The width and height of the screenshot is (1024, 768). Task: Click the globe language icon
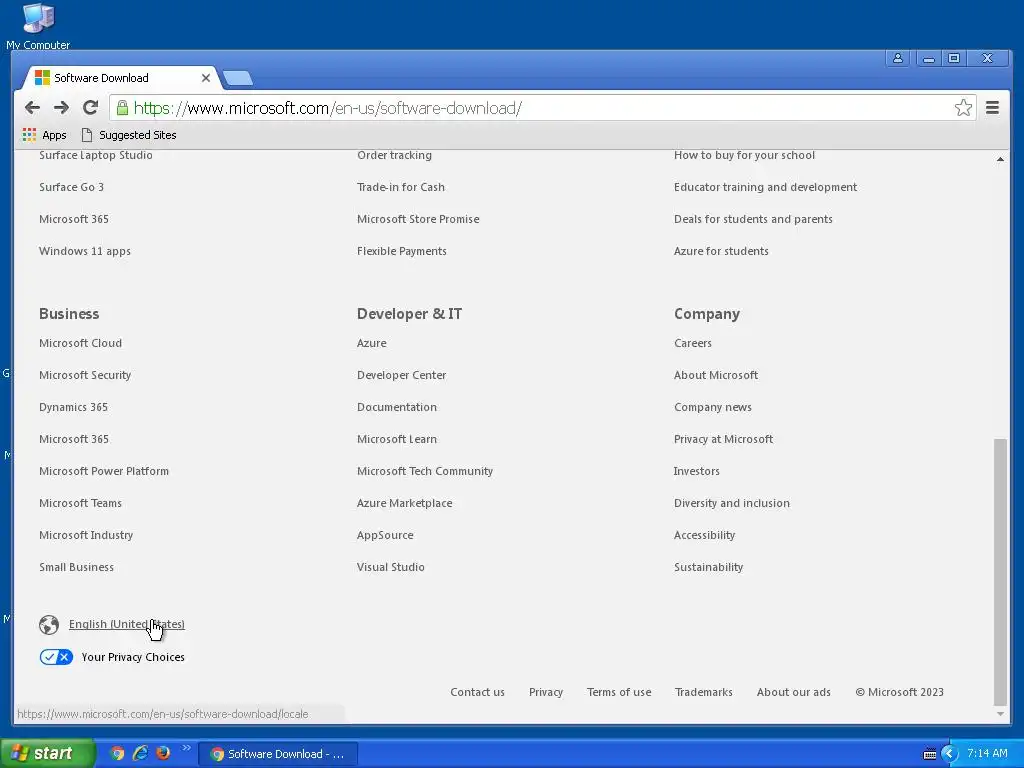tap(49, 625)
